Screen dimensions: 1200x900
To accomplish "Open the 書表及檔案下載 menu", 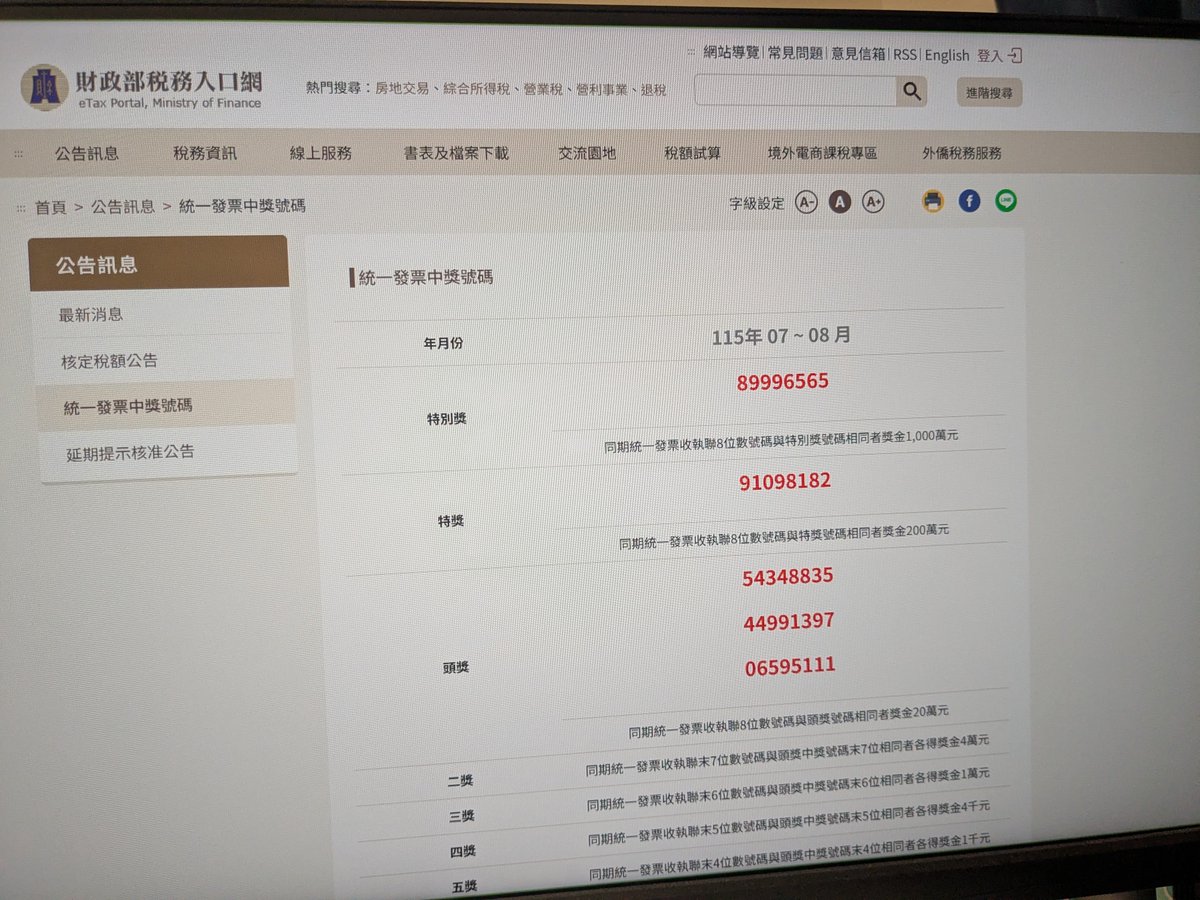I will coord(456,153).
